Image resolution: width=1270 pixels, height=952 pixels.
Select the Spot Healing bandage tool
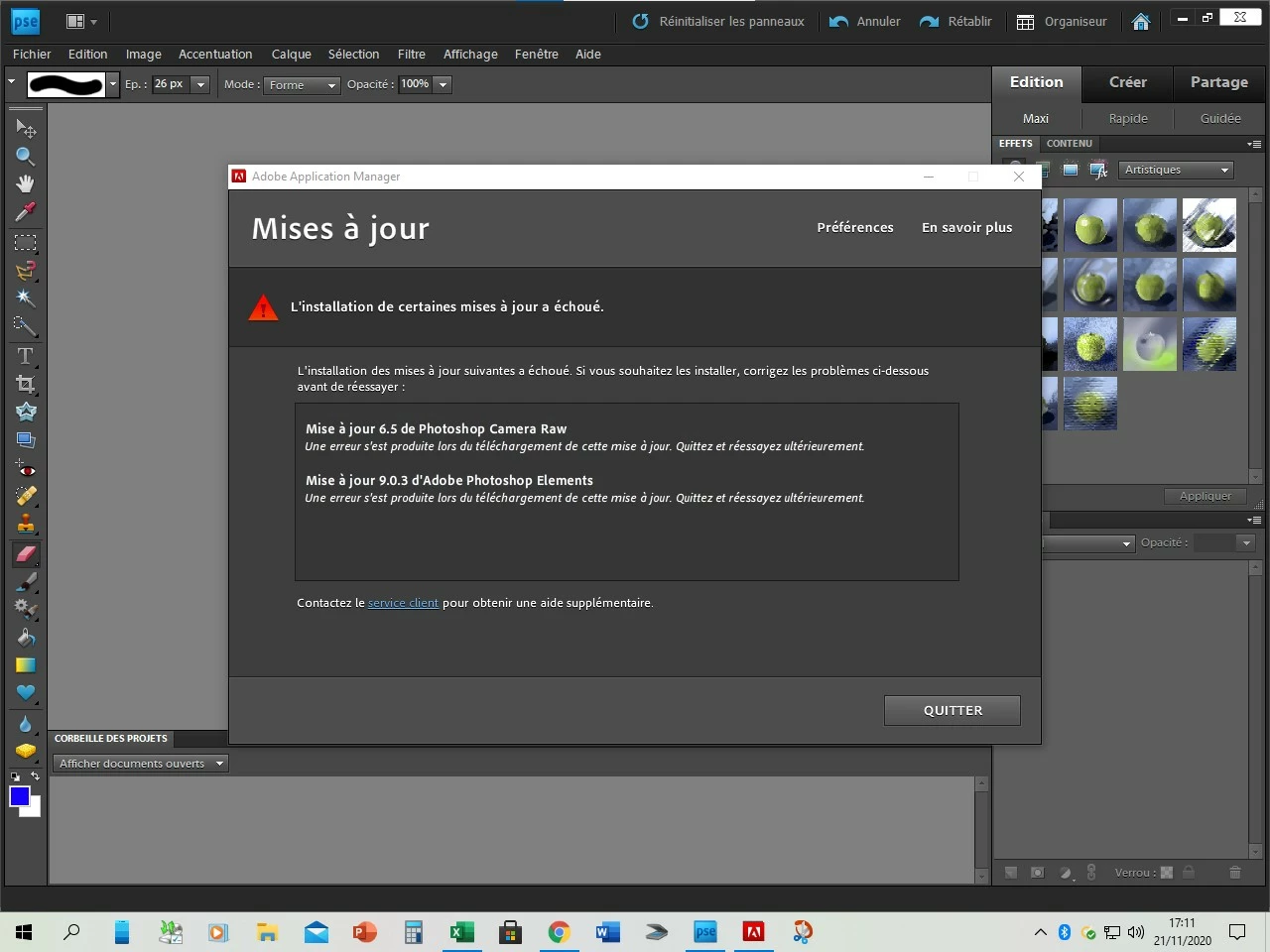tap(26, 495)
